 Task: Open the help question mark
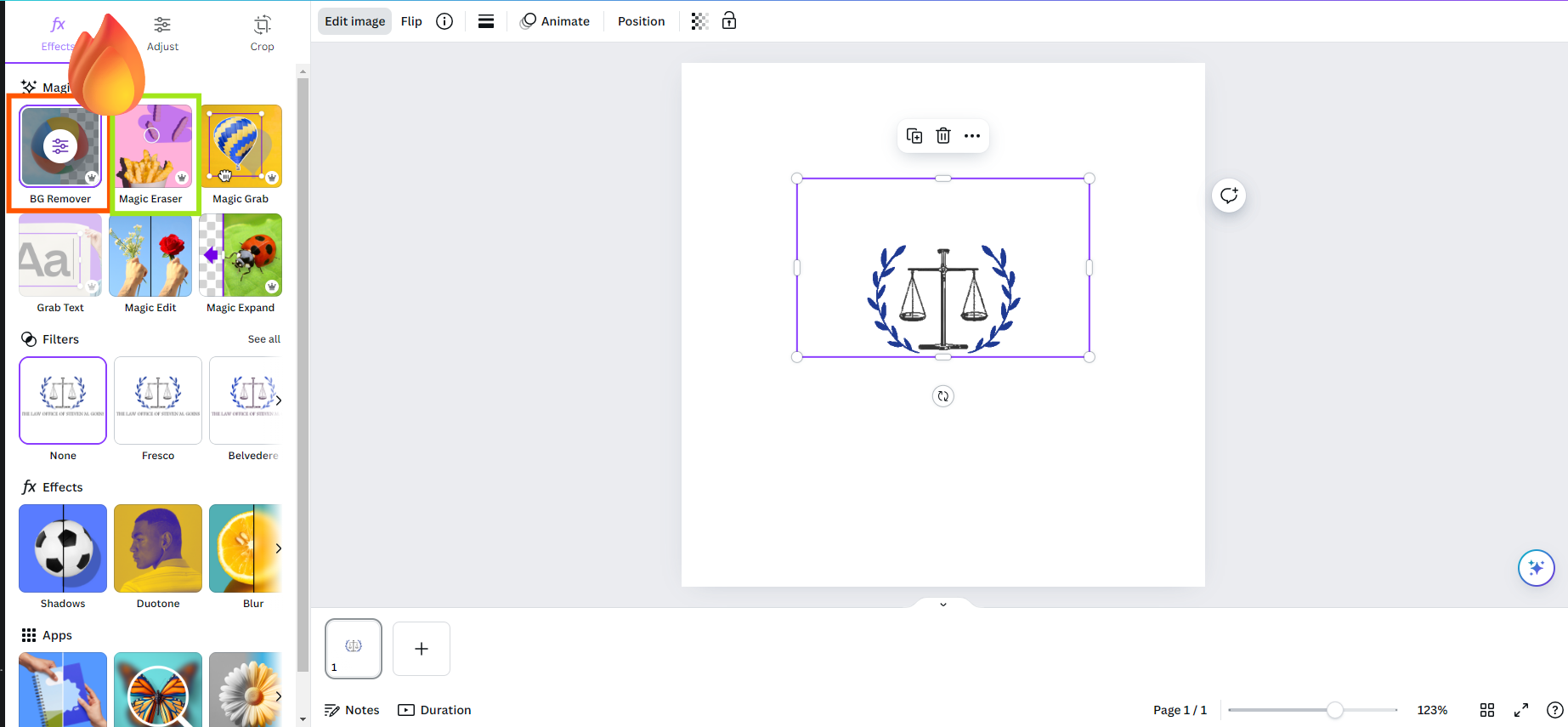(x=1555, y=710)
